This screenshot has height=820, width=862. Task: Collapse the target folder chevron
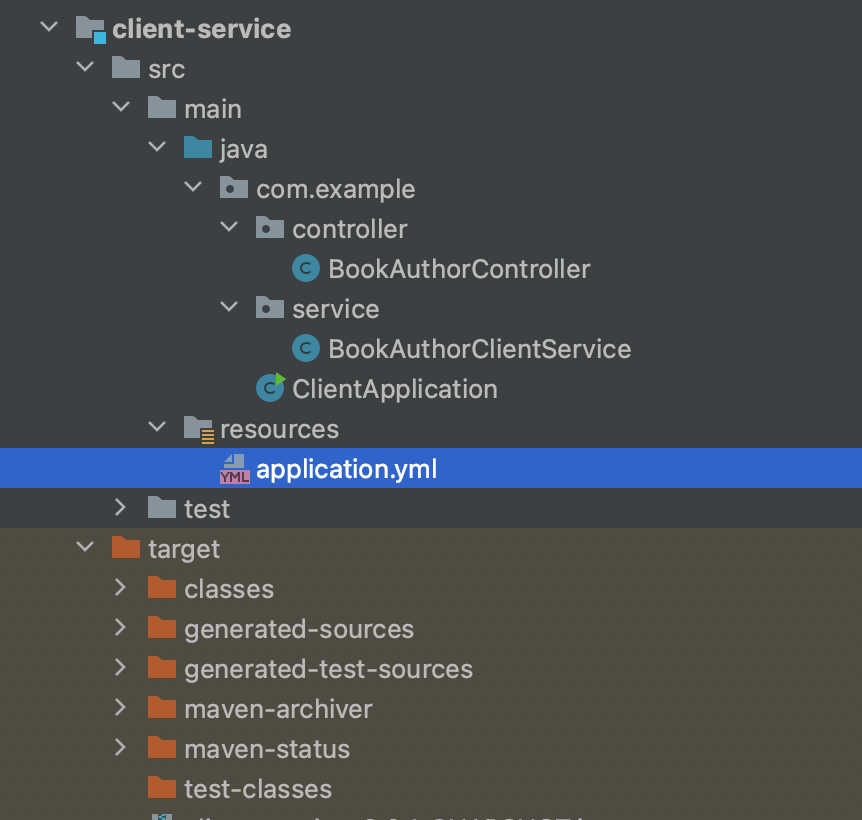point(85,547)
